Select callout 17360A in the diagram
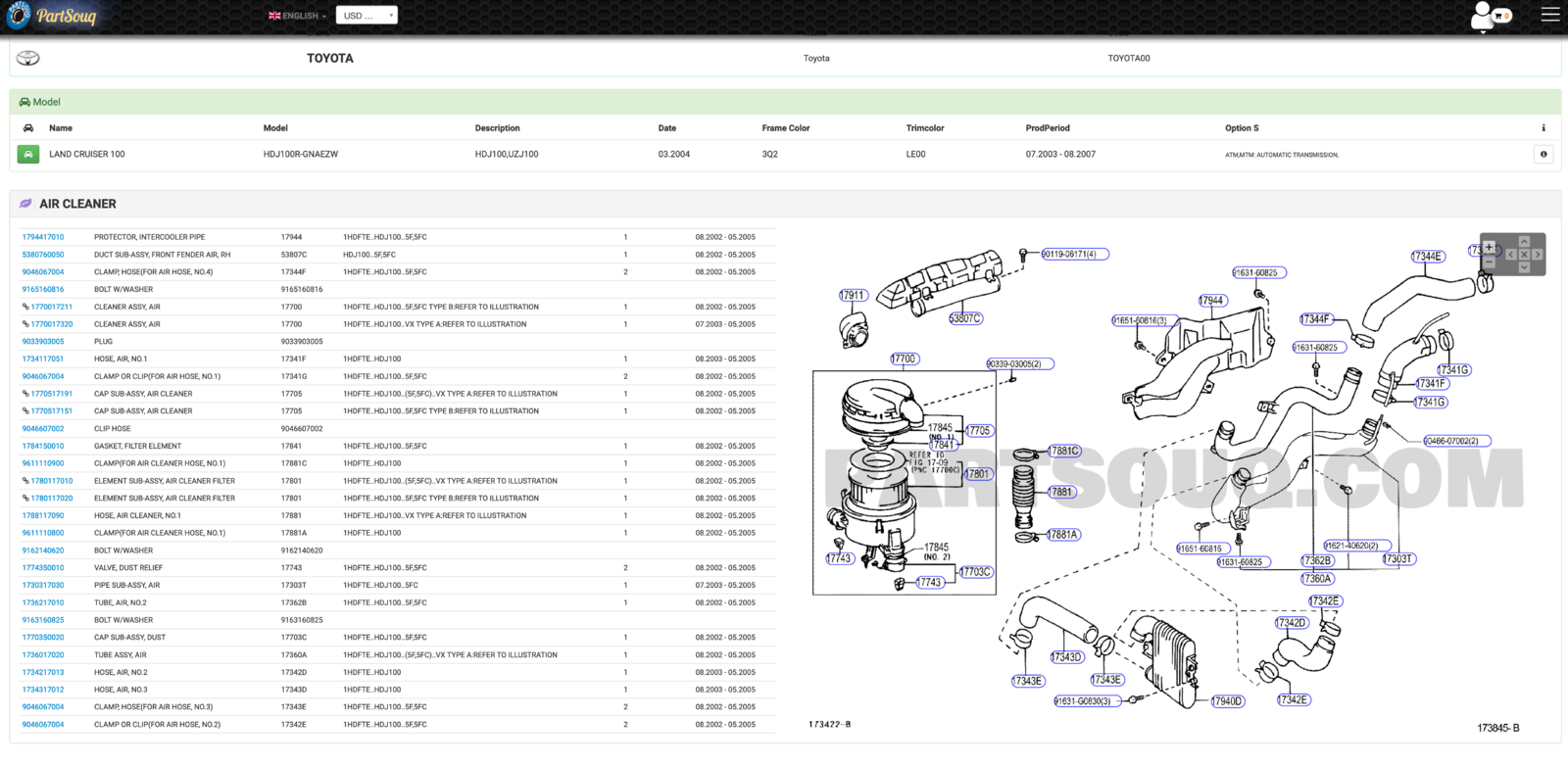 [x=1317, y=578]
